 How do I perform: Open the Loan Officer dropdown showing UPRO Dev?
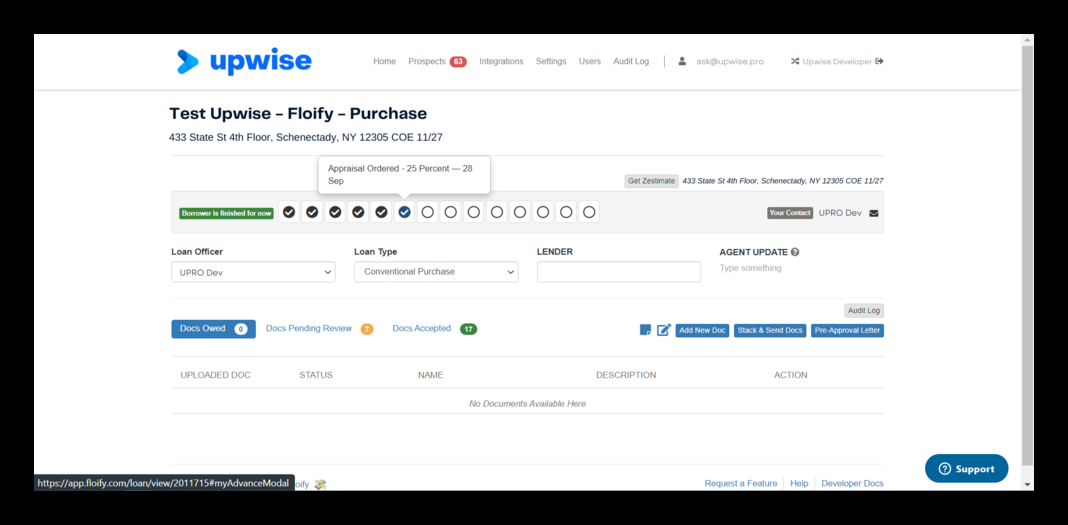click(x=253, y=272)
